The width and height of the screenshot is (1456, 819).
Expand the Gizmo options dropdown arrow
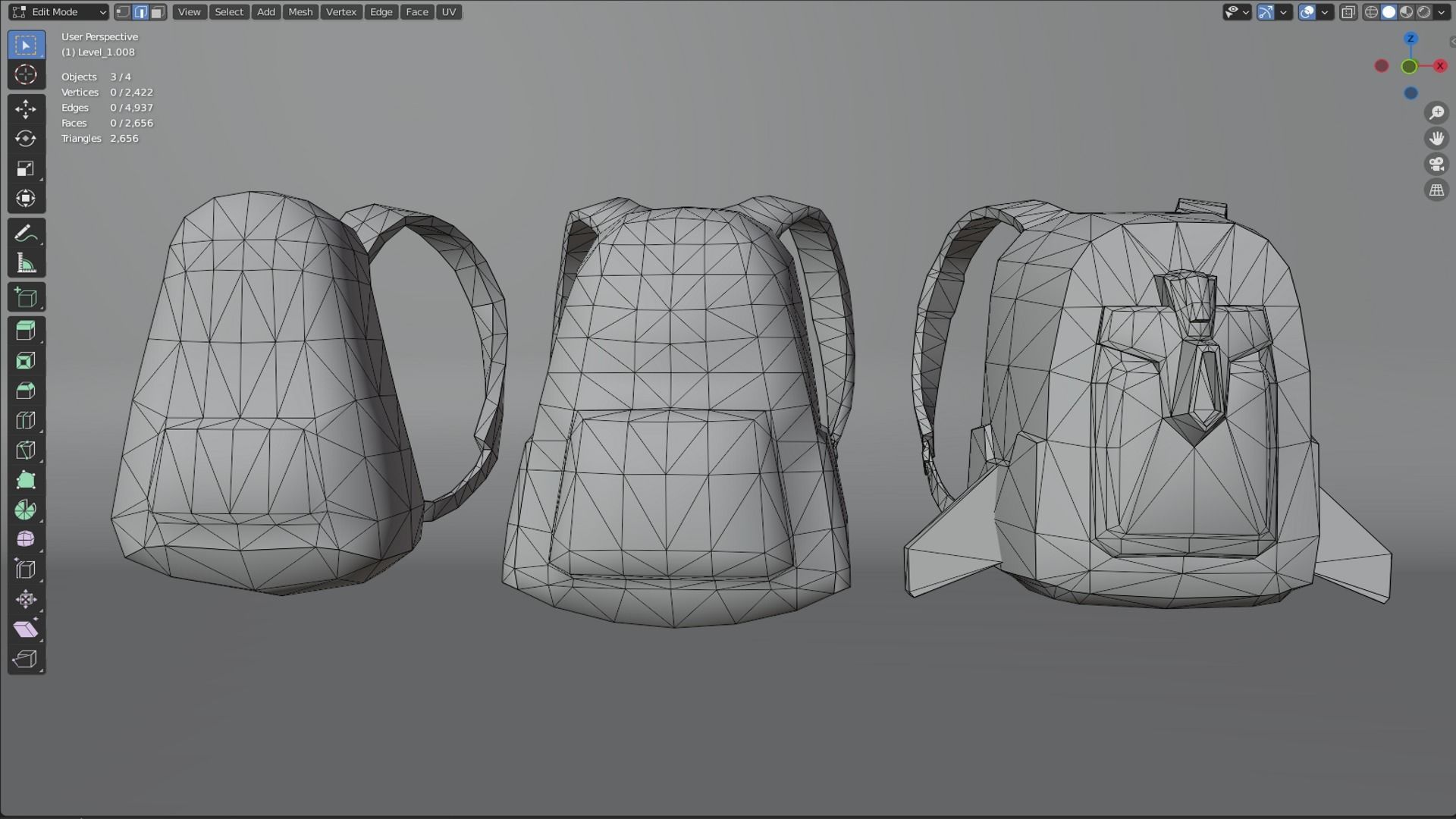[1283, 12]
